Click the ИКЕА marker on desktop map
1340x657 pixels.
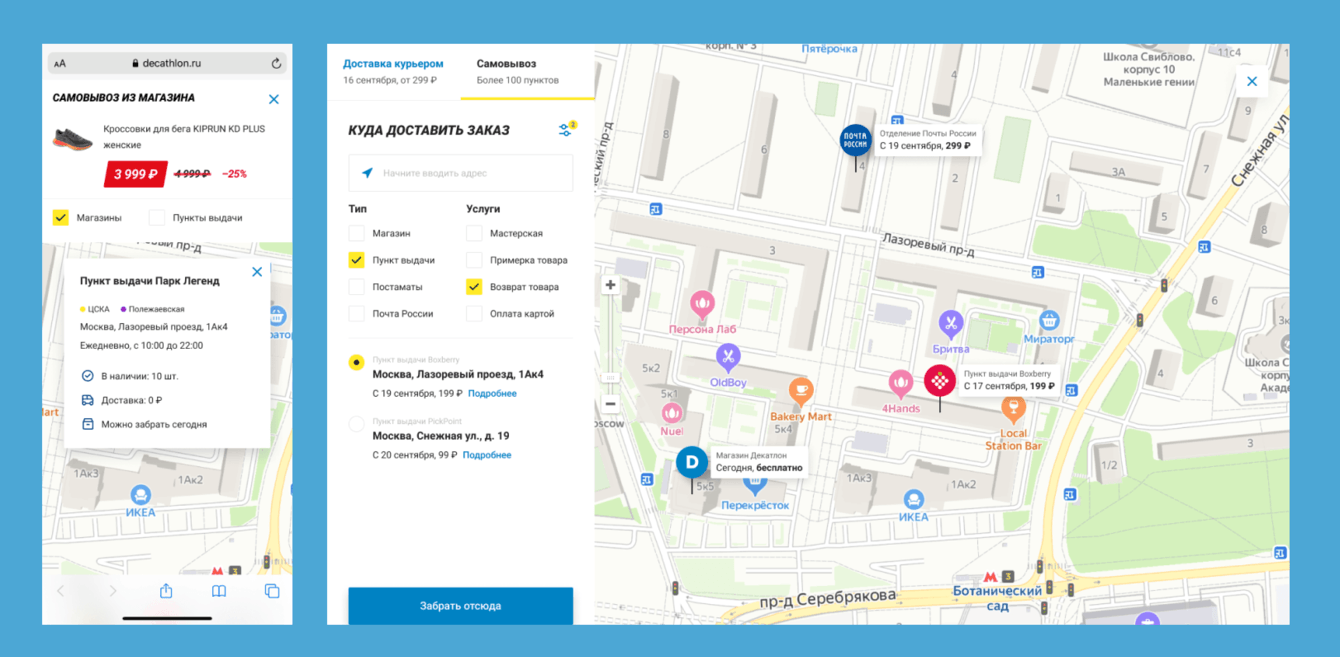[913, 498]
